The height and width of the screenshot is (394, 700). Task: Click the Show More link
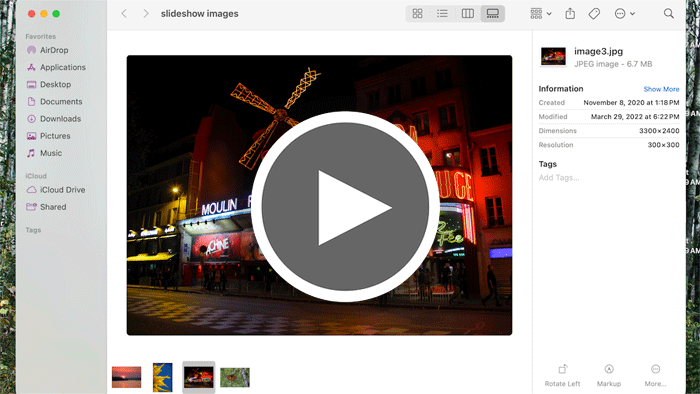coord(661,89)
